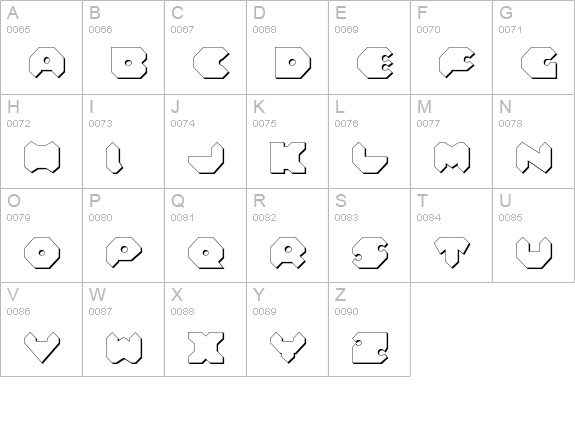Click the 0090 code under Z
Viewport: 575px width, 421px height.
pyautogui.click(x=346, y=311)
